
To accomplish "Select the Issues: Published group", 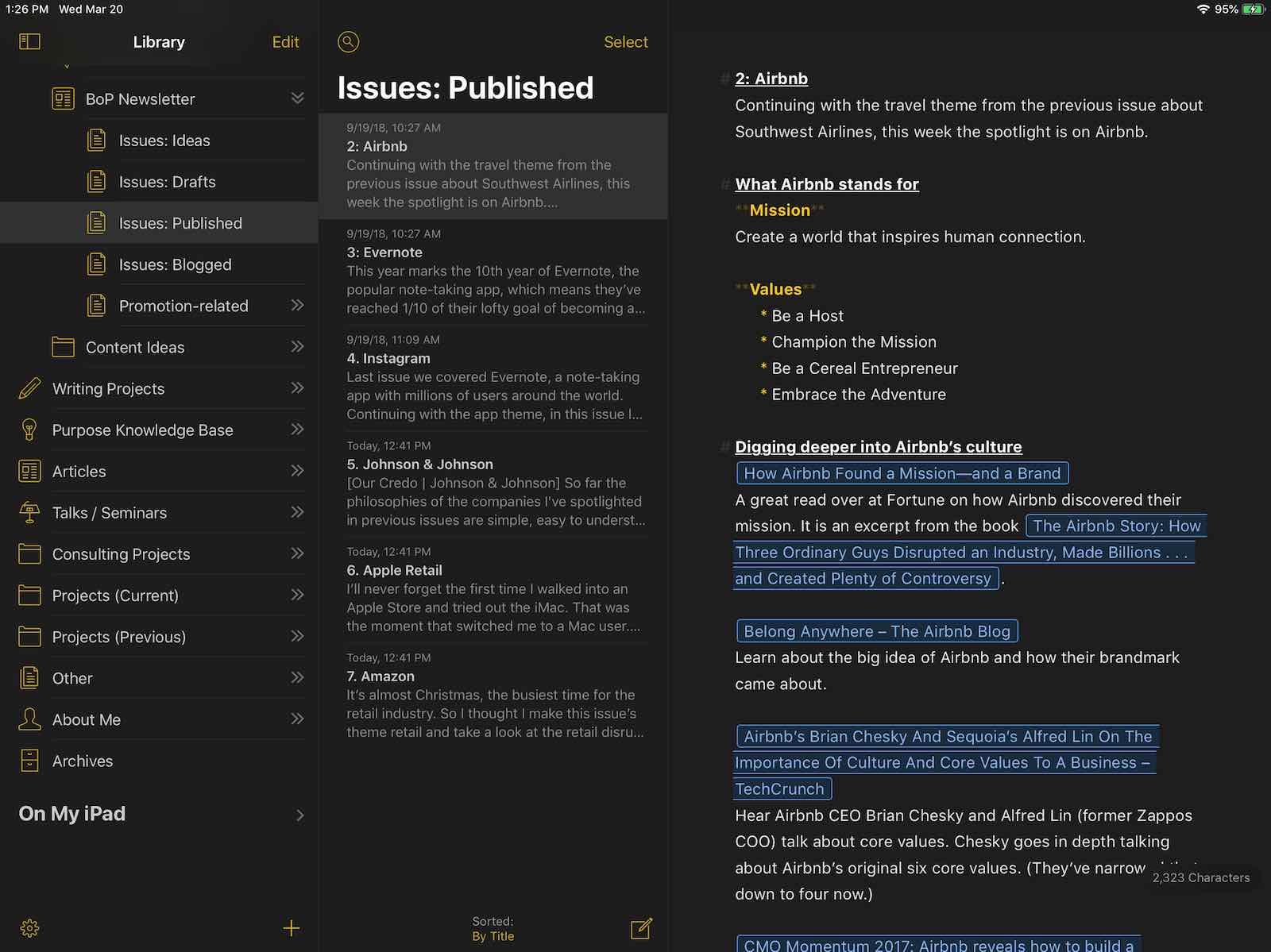I will [x=159, y=223].
